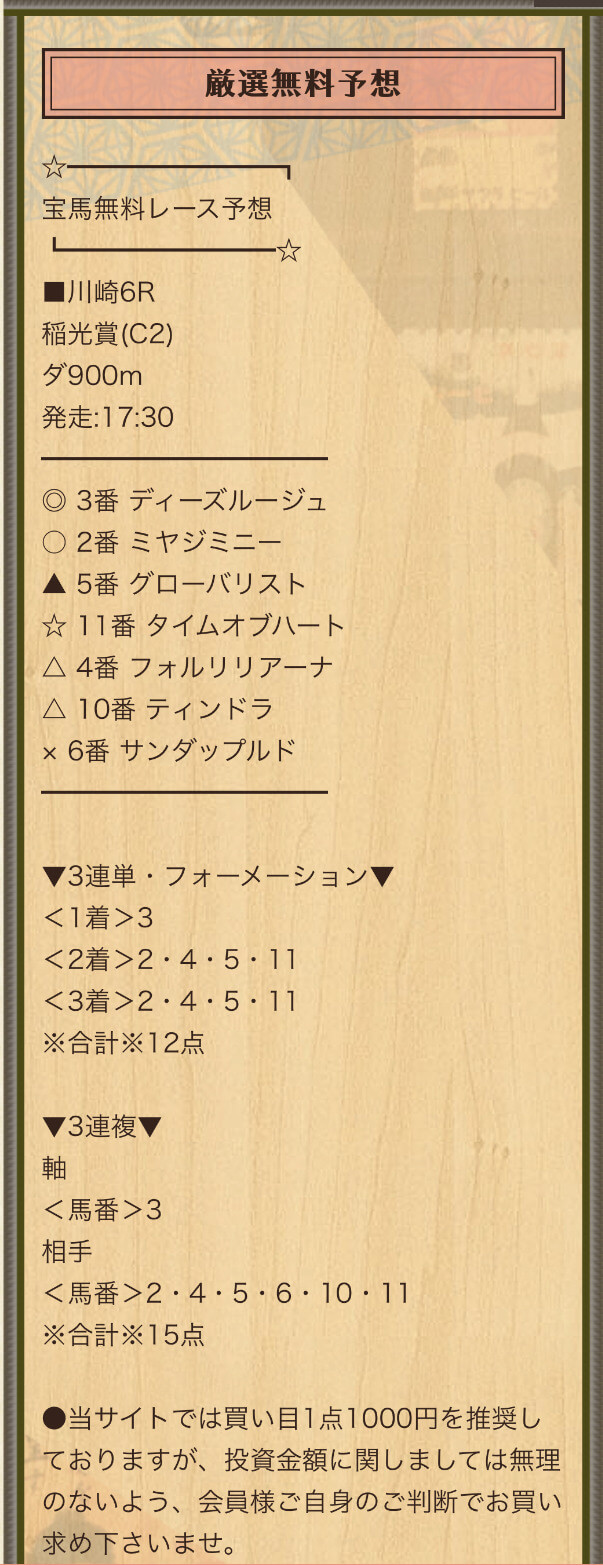This screenshot has width=603, height=1565.
Task: Click the star mark for タイムオブハート
Action: tap(54, 625)
